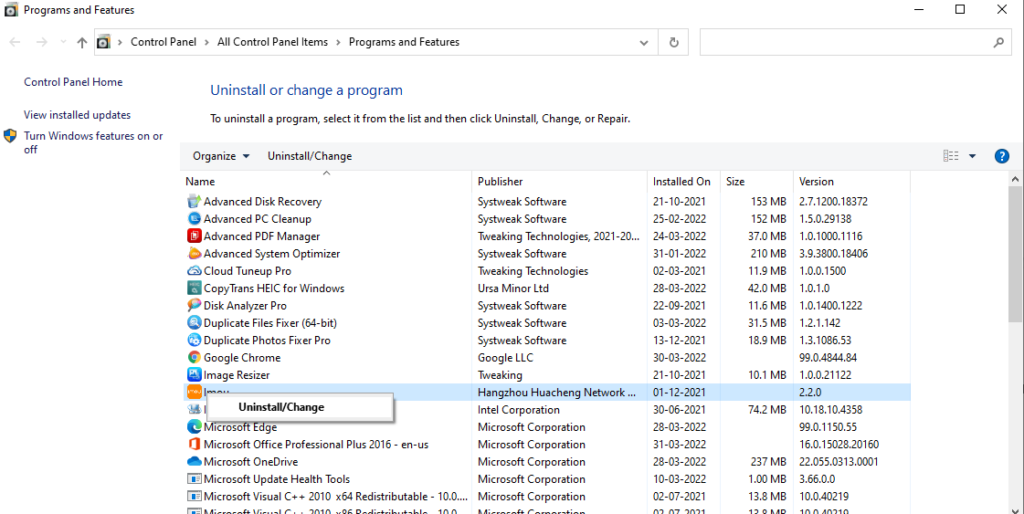Click the refresh button in address bar

673,42
